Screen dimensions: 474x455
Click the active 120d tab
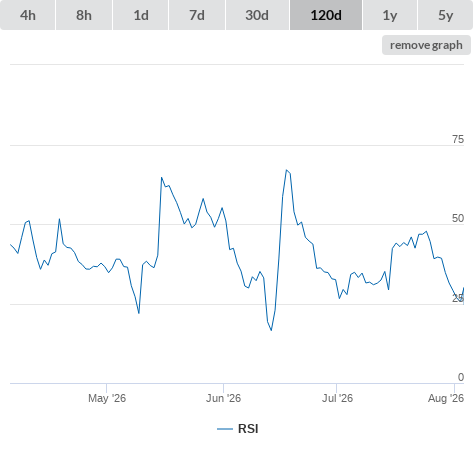click(326, 15)
